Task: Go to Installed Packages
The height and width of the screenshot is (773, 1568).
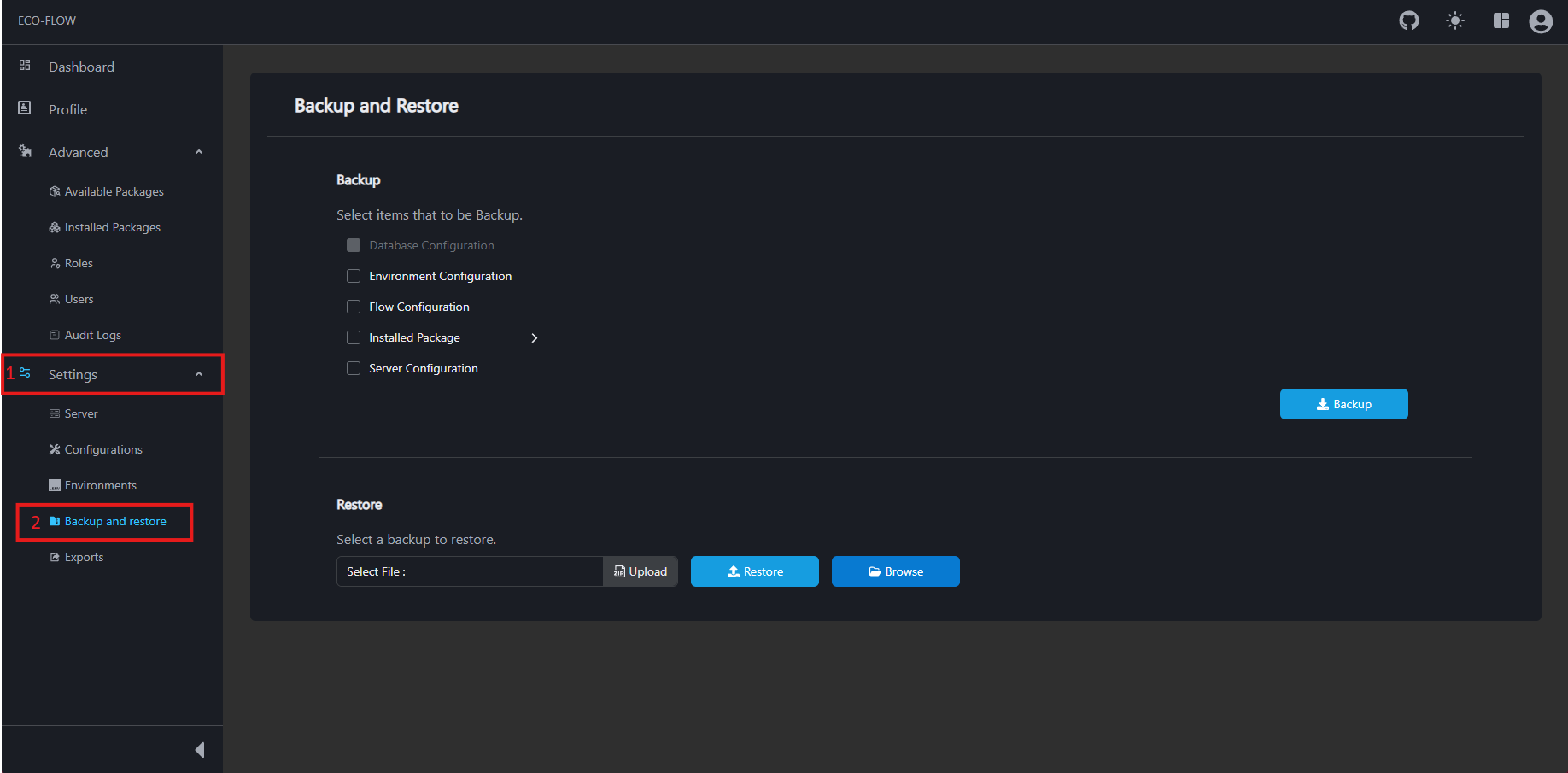Action: [112, 227]
